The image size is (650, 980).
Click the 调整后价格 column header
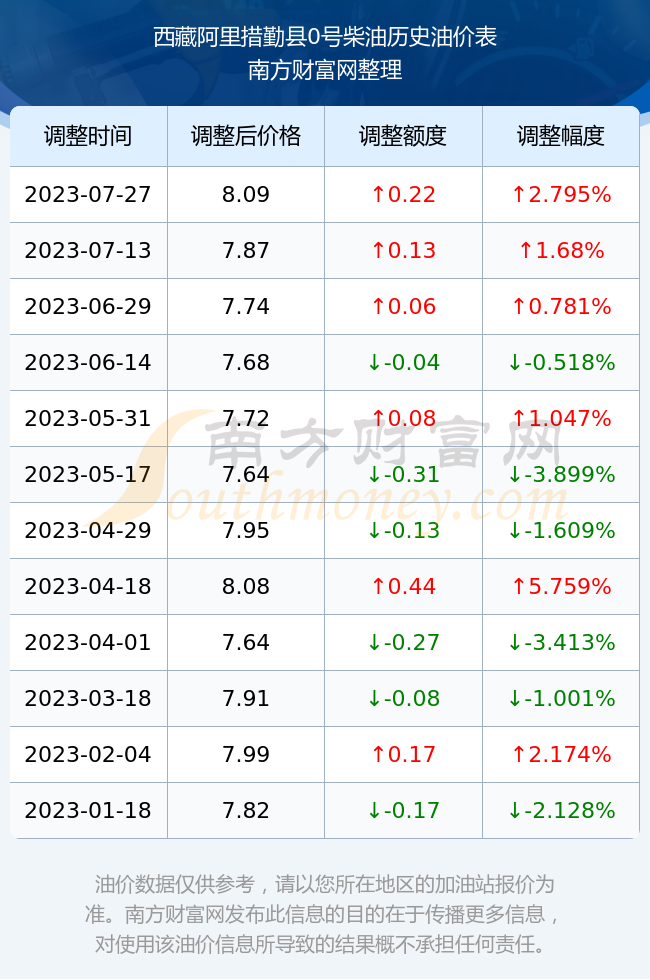tap(246, 136)
